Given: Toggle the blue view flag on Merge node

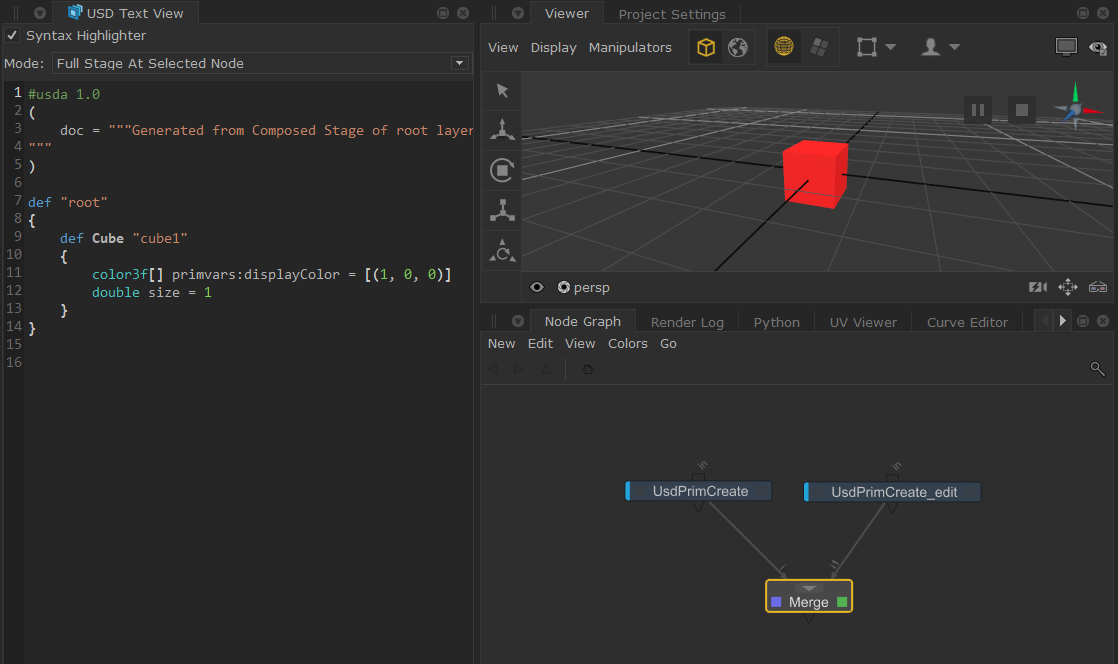Looking at the screenshot, I should point(777,602).
